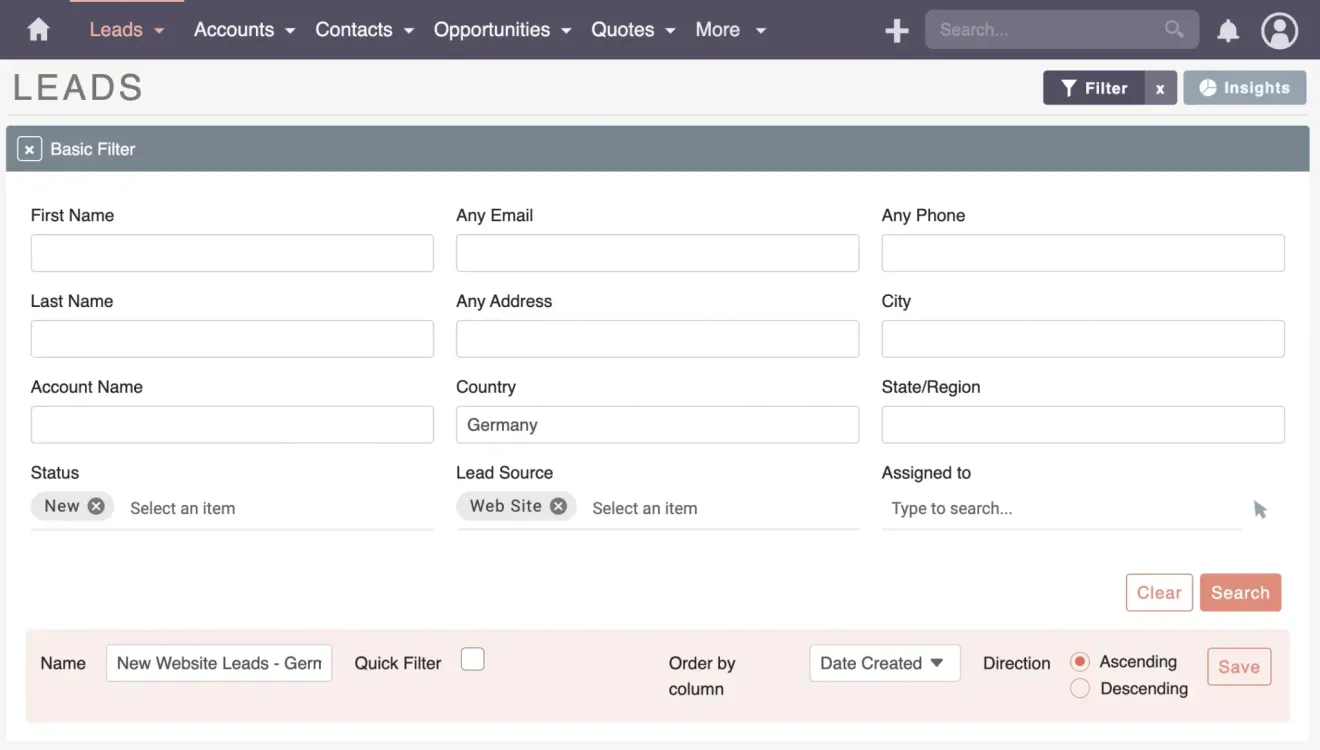This screenshot has height=750, width=1320.
Task: Remove the New status chip
Action: pos(96,505)
